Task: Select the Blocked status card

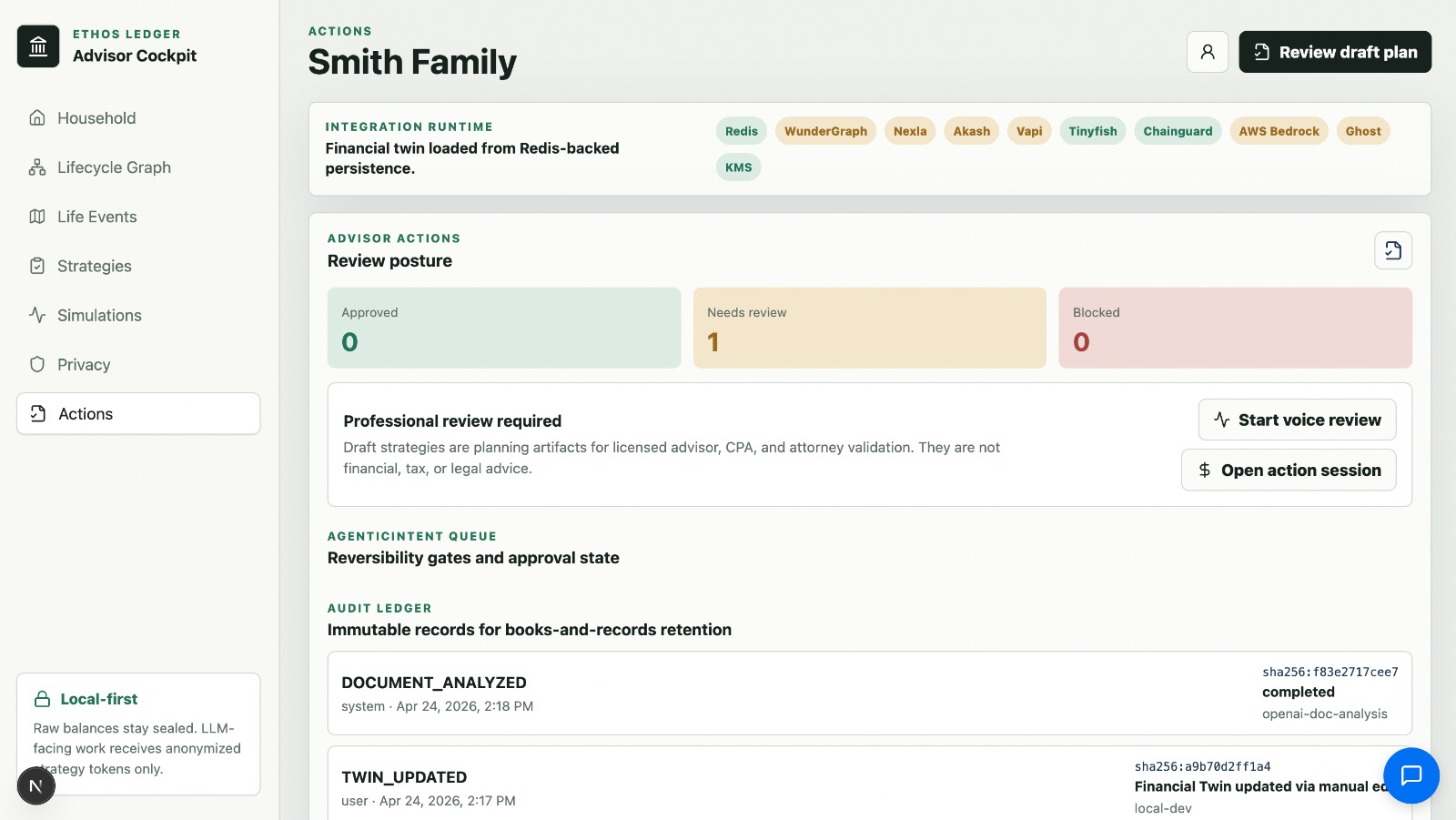Action: pos(1235,328)
